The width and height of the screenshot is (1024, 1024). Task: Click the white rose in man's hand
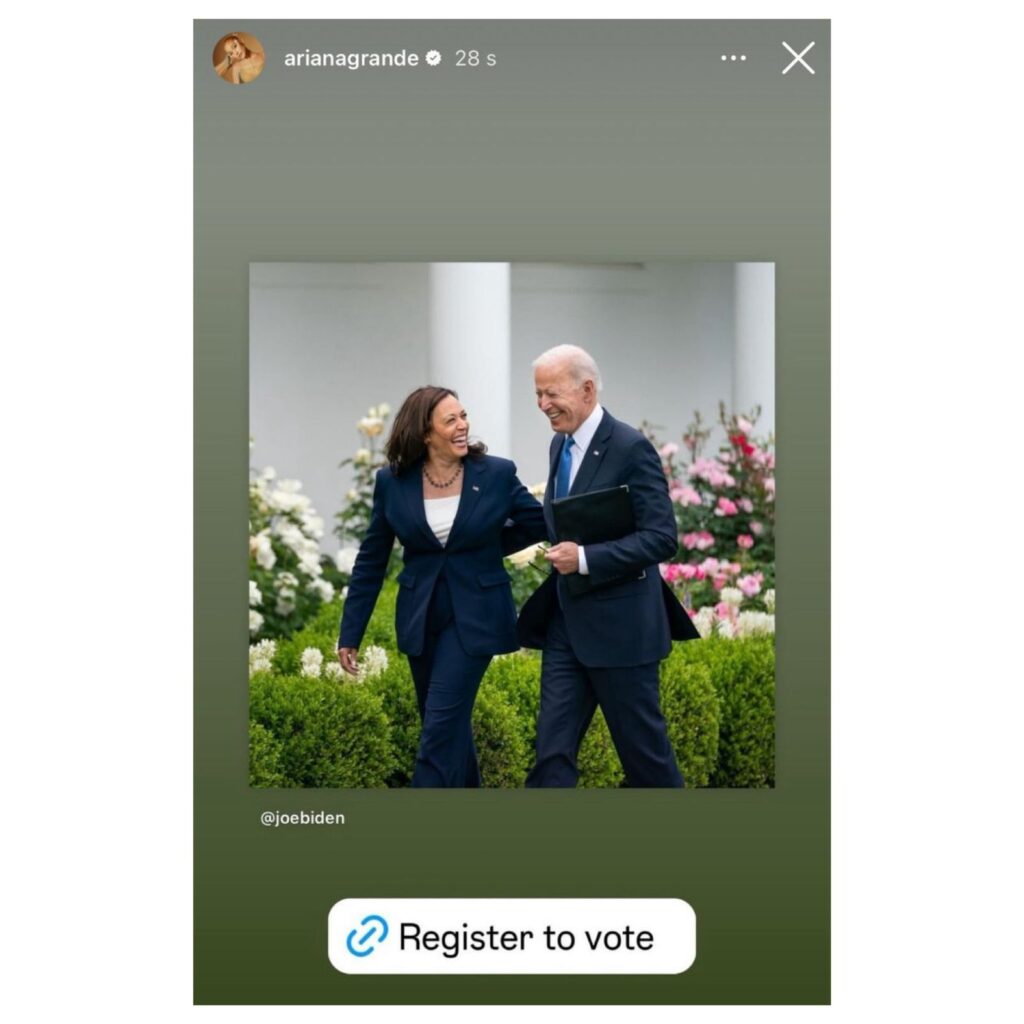(x=526, y=555)
